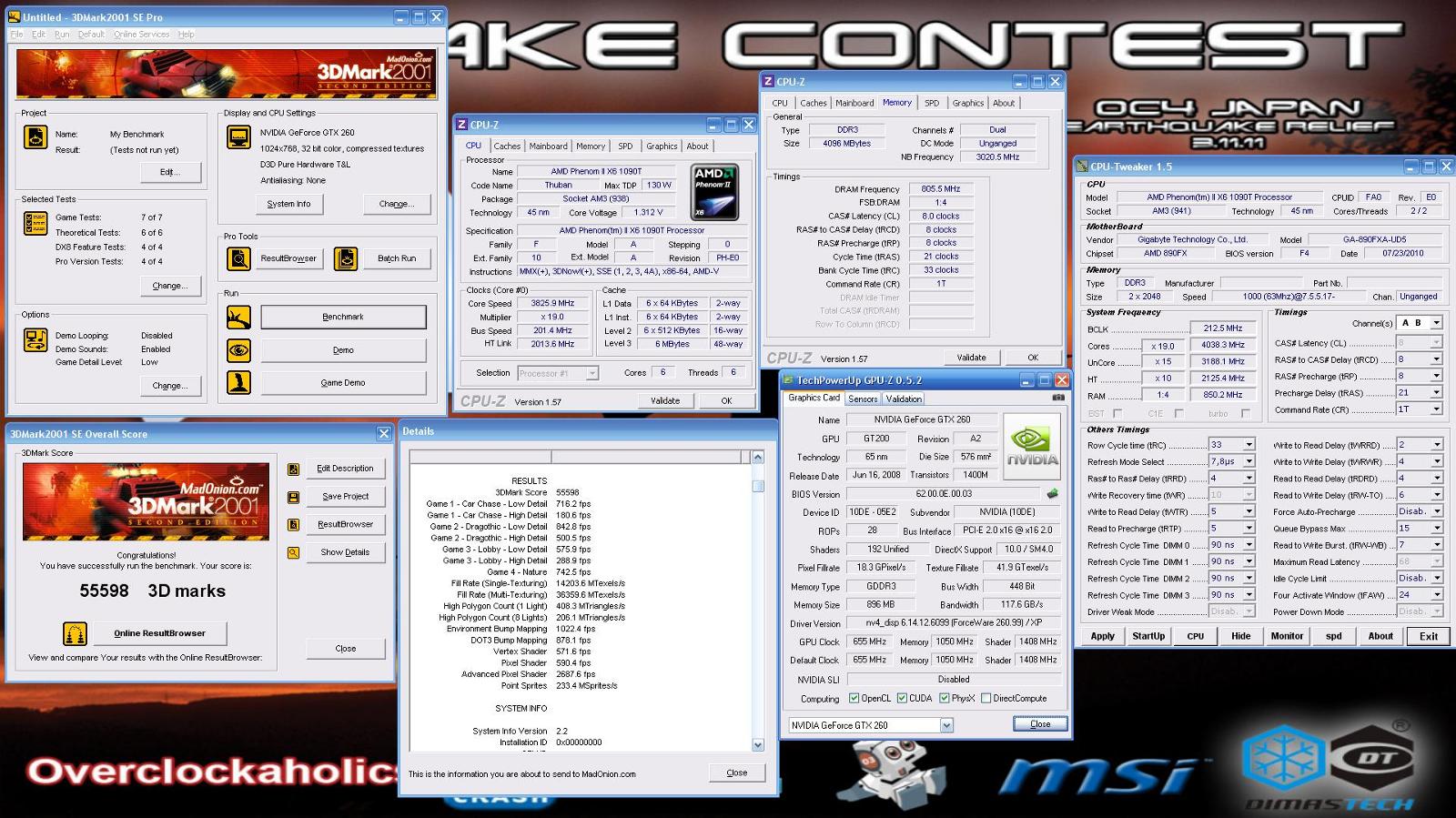Click the NVIDIA logo in GPU-Z
The image size is (1456, 818).
coord(1032,445)
